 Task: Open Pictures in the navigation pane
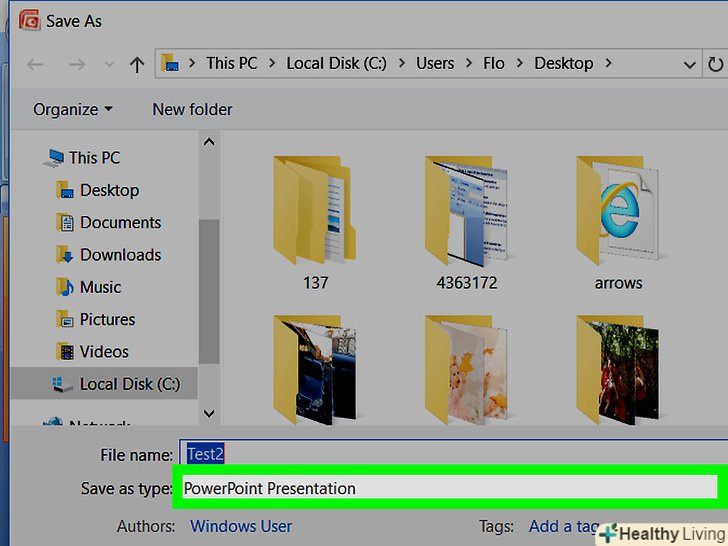(107, 319)
